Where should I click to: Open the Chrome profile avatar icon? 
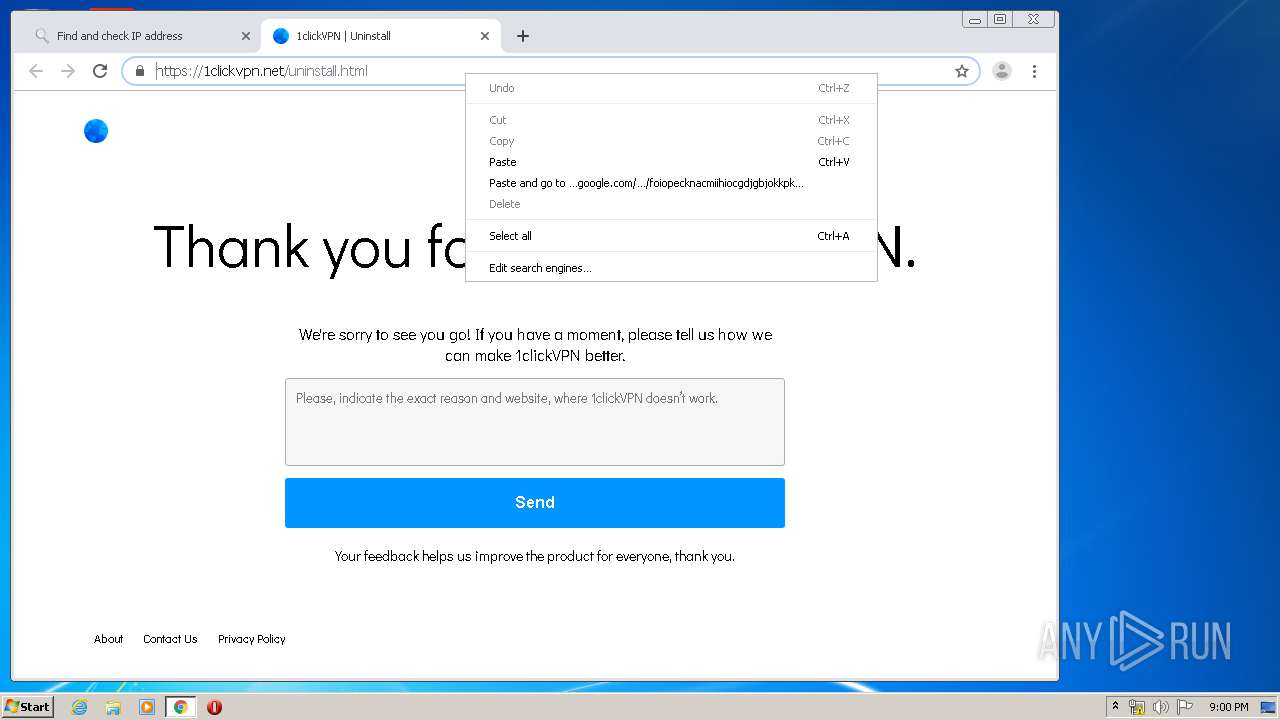[x=1001, y=71]
